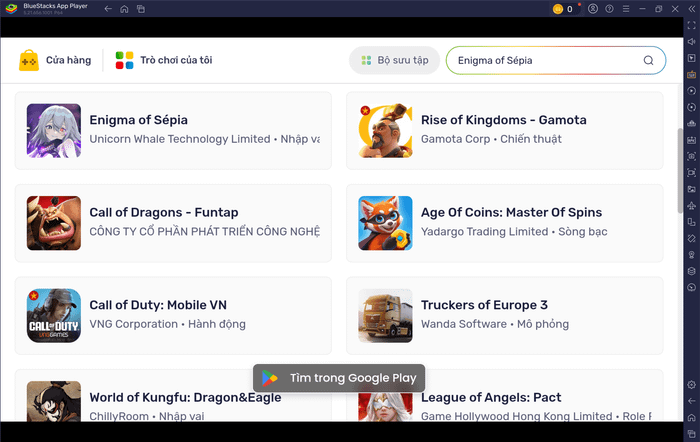
Task: Open the media manager picture icon
Action: (x=692, y=189)
